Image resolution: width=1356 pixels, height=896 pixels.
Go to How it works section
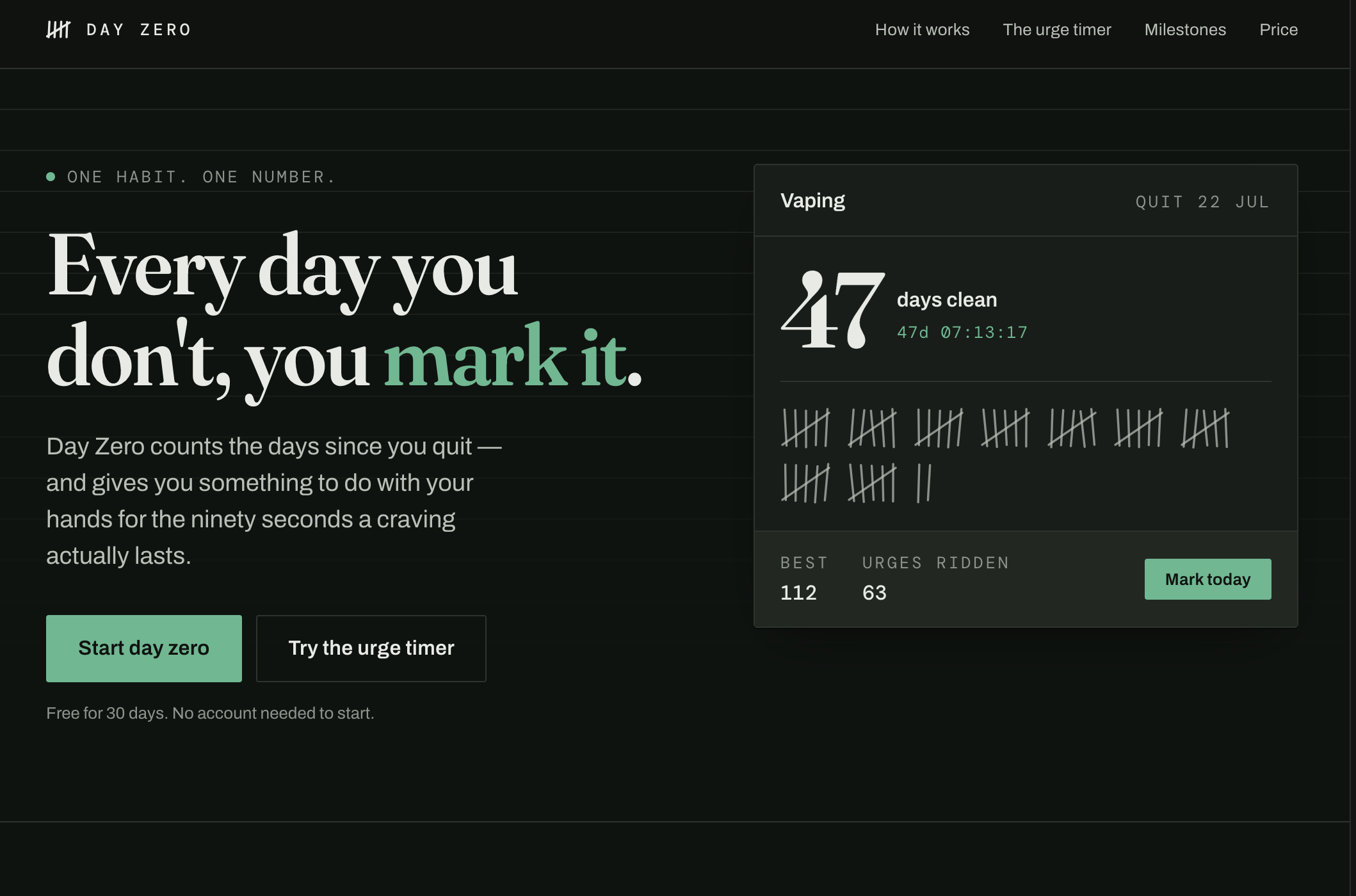click(x=922, y=29)
